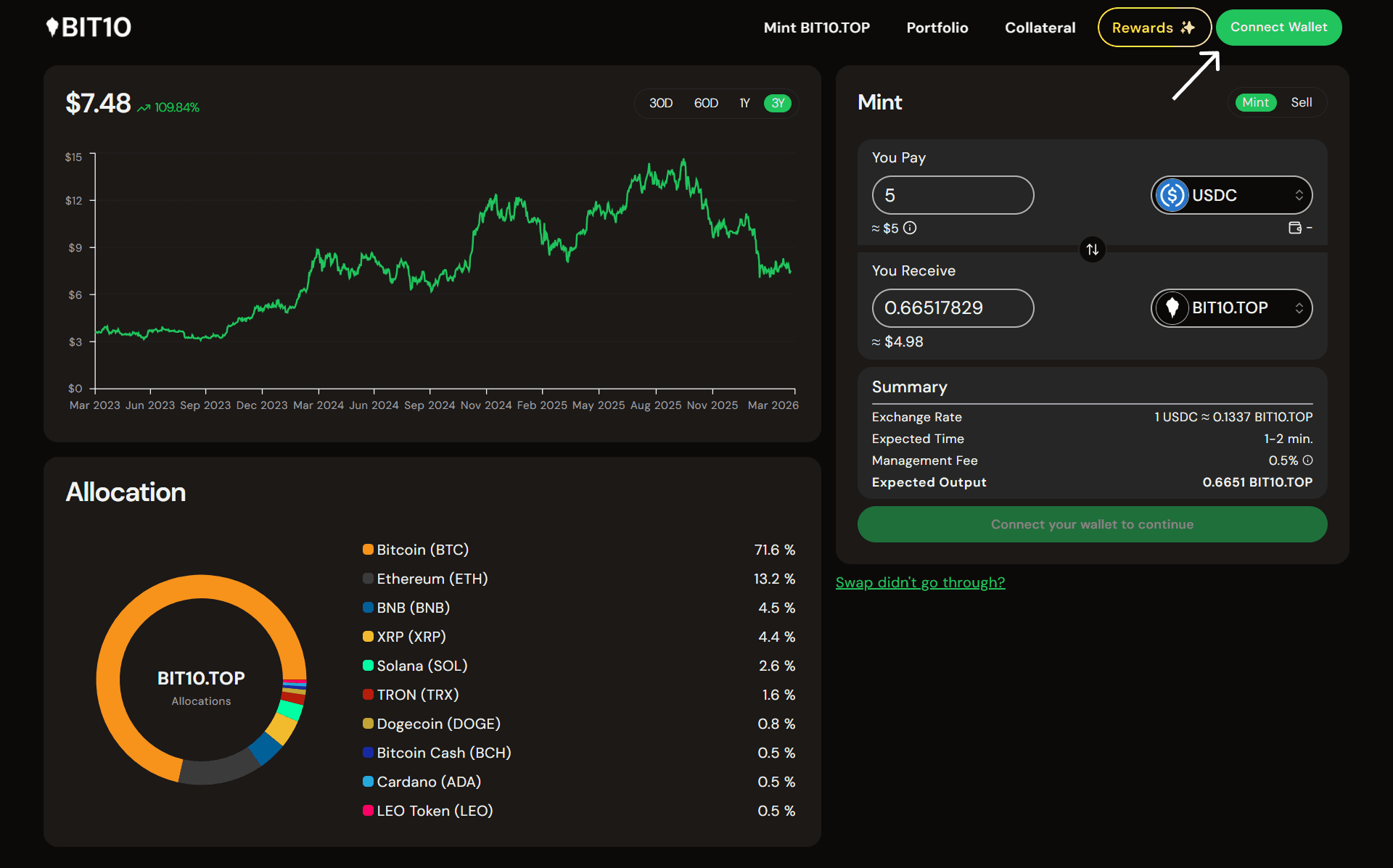Open the Rewards page
1393x868 pixels.
tap(1154, 28)
